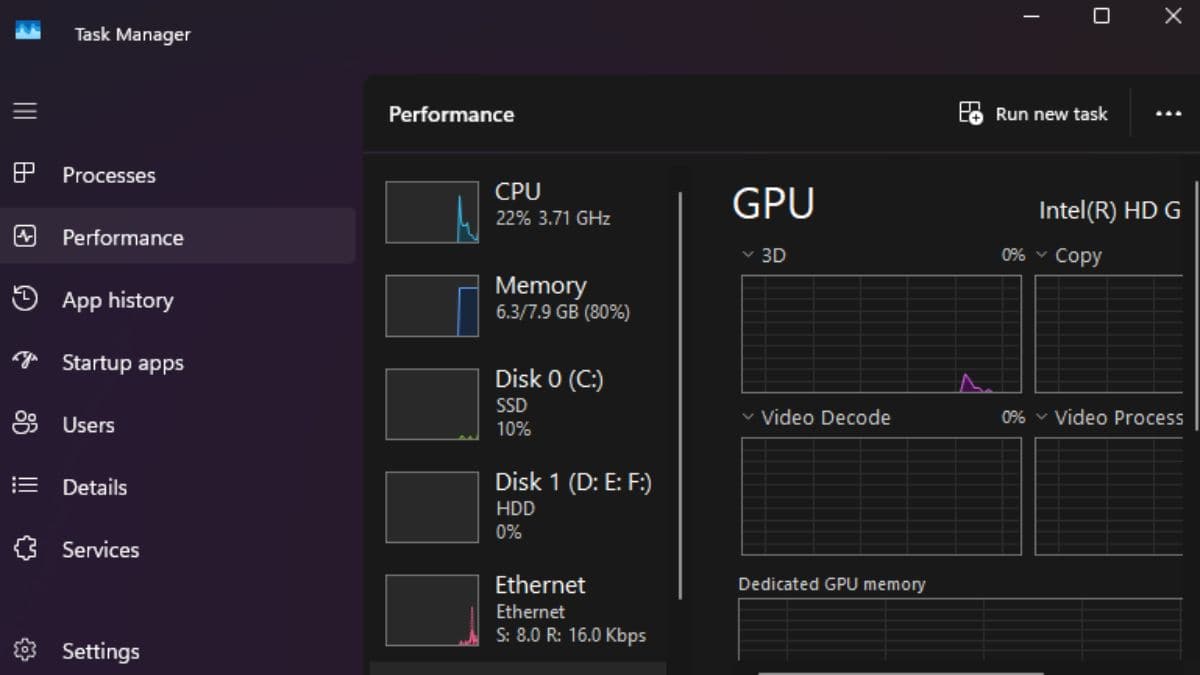Click the Run new task button
Viewport: 1200px width, 675px height.
[1032, 113]
